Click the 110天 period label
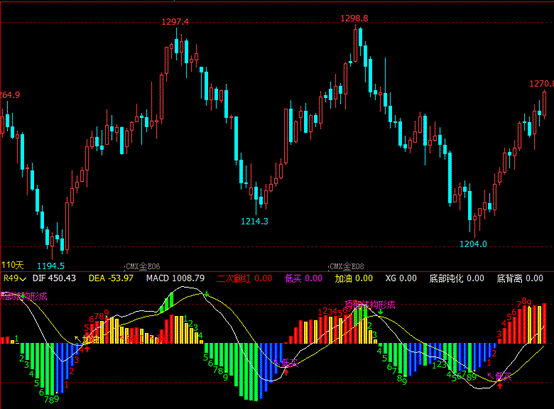Viewport: 554px width, 409px height. coord(12,265)
